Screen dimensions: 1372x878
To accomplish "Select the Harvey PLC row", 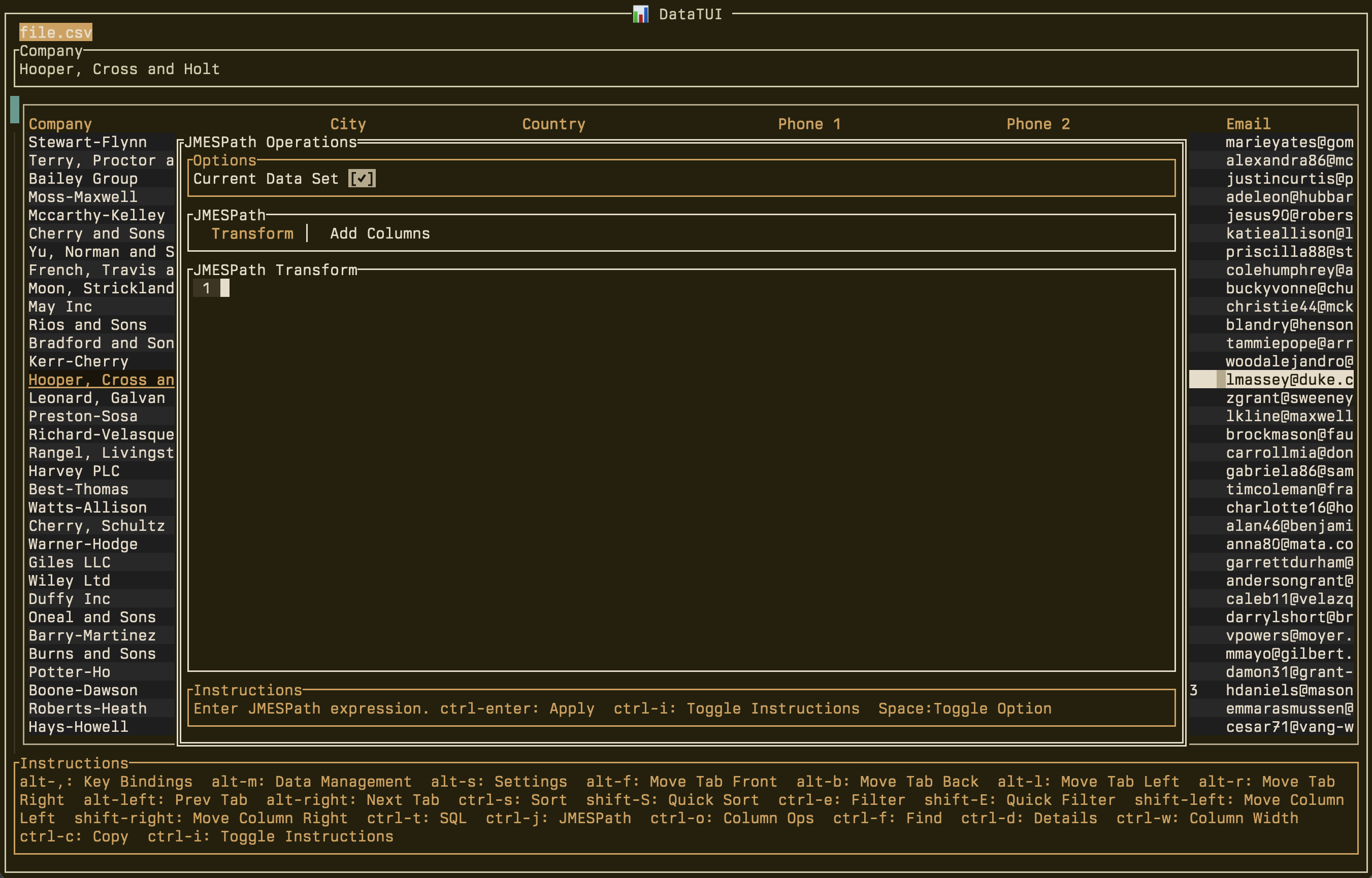I will (74, 471).
